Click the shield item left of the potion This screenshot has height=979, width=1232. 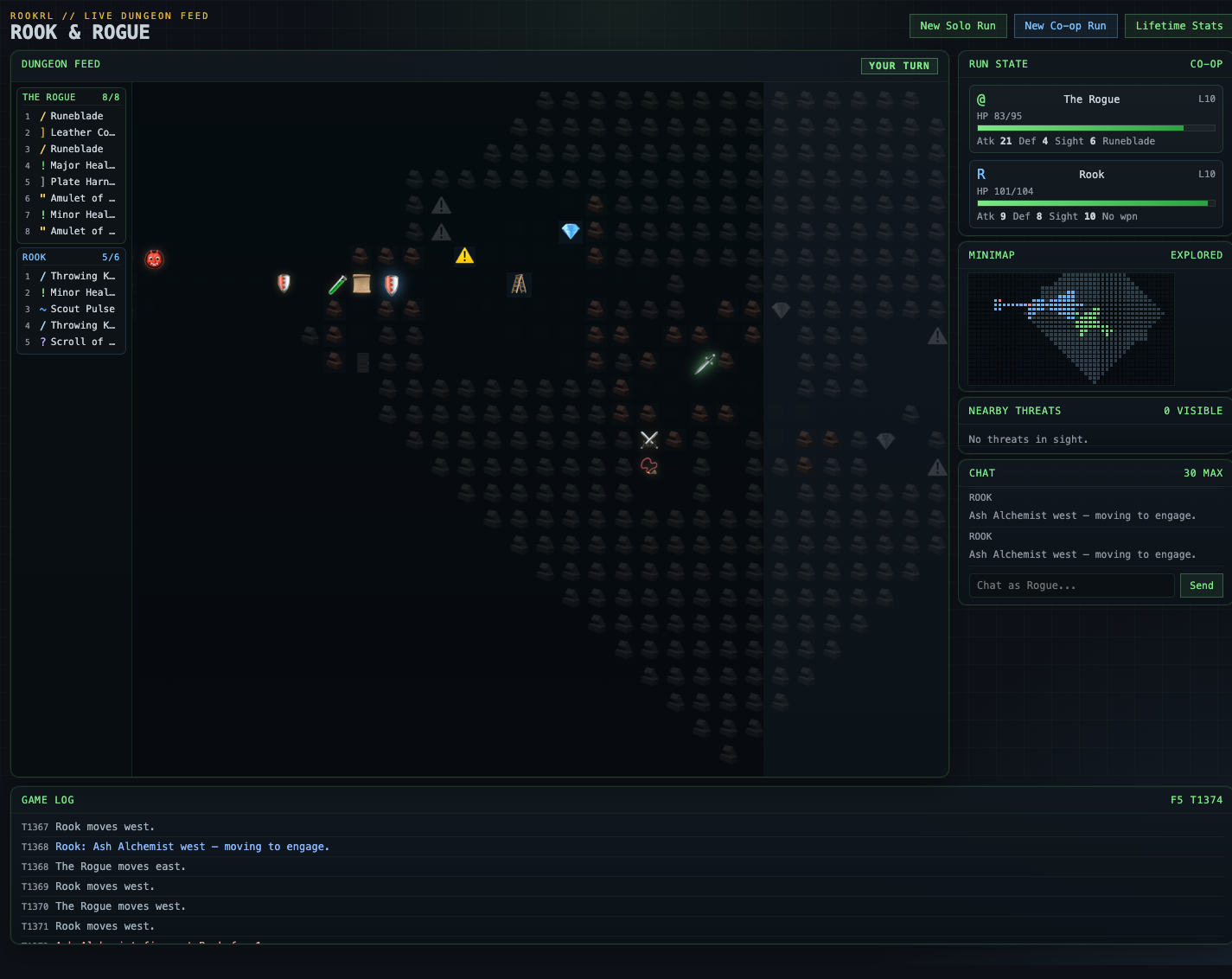(x=284, y=283)
